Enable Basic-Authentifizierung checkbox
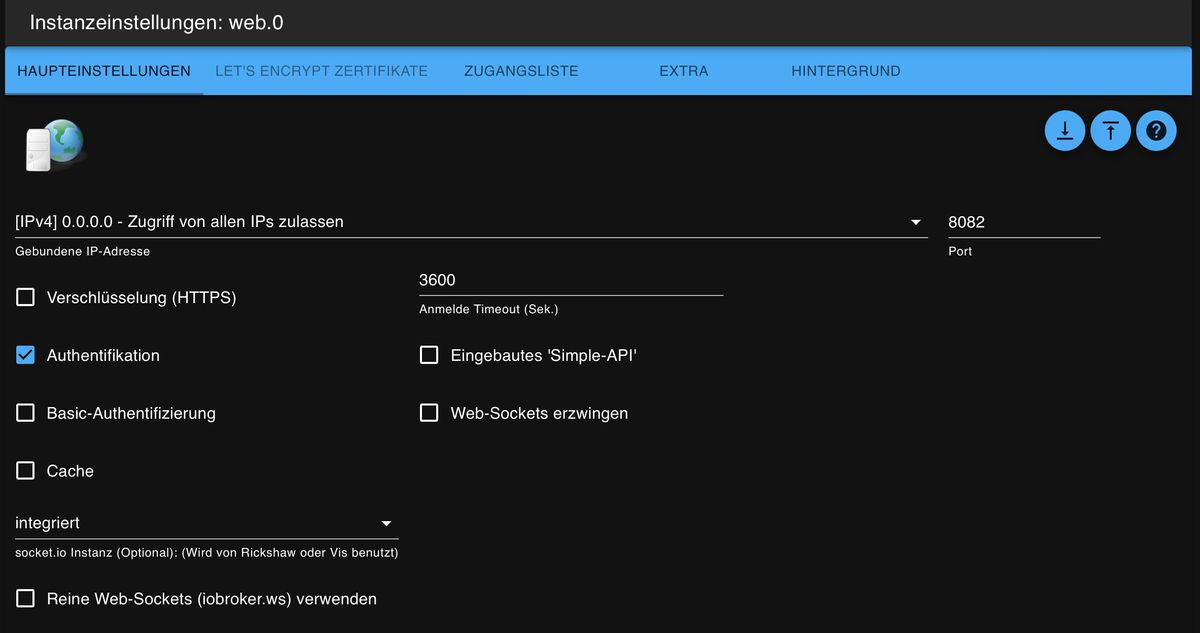 [26, 413]
